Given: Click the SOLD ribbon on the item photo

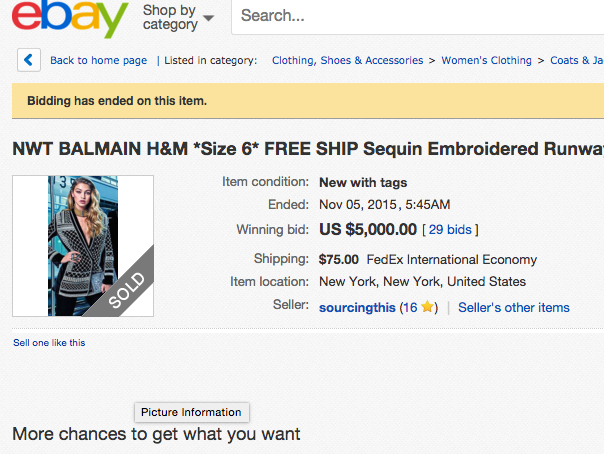Looking at the screenshot, I should [126, 290].
